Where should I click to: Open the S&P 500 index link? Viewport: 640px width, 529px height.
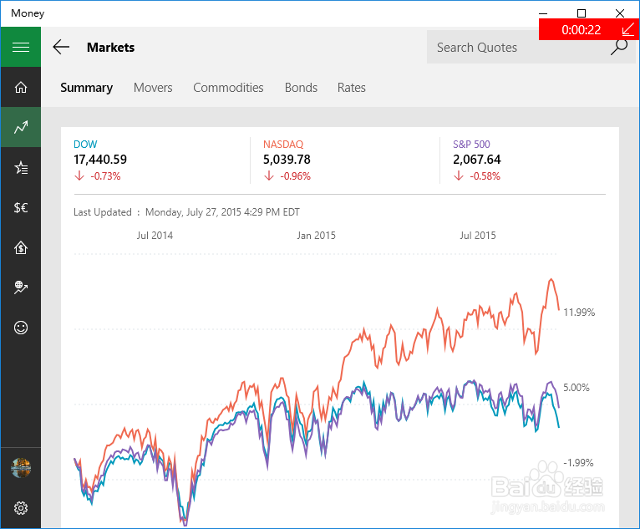pos(471,144)
